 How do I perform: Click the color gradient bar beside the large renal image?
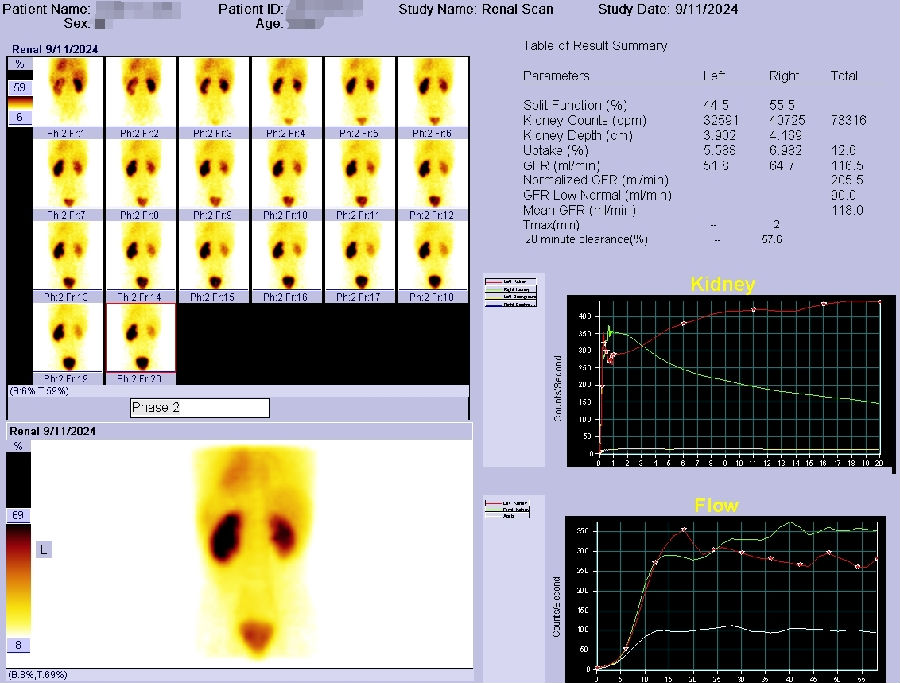tap(17, 580)
